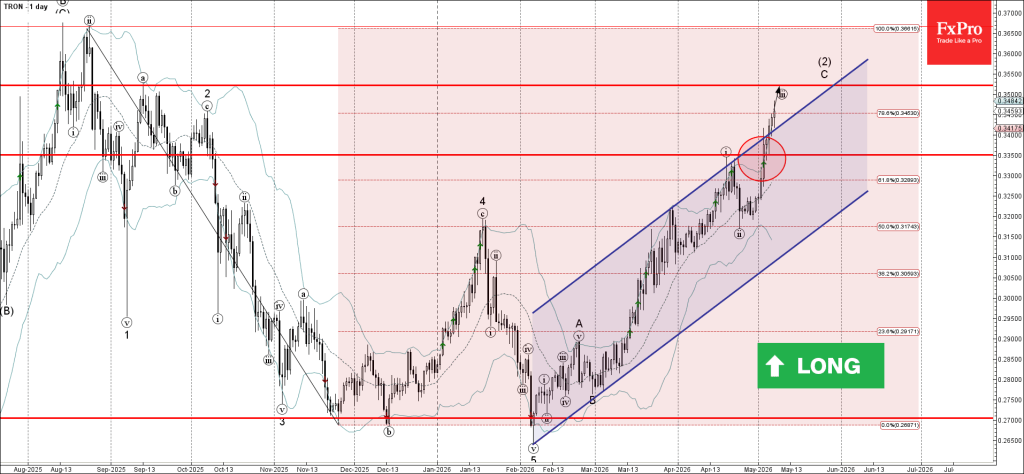
Task: Click the wave C label under (2)
Action: coord(824,74)
